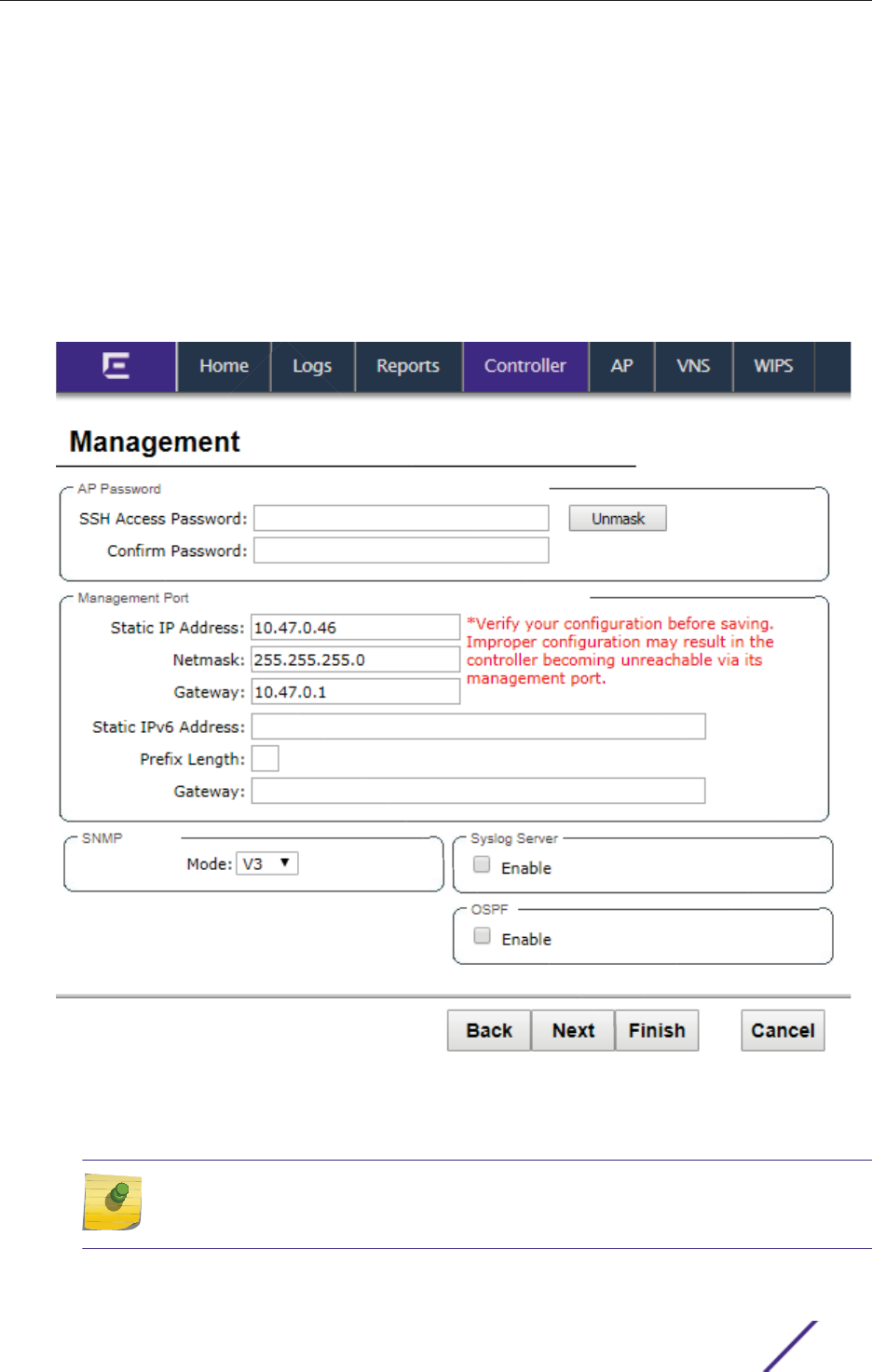This screenshot has width=872, height=1372.
Task: Edit the Static IP Address field
Action: 356,627
